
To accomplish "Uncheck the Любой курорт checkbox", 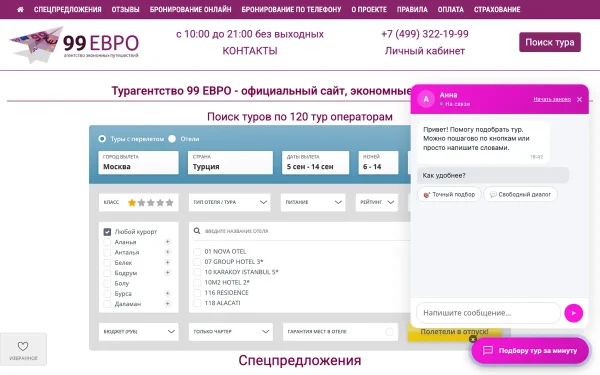I will pos(107,232).
